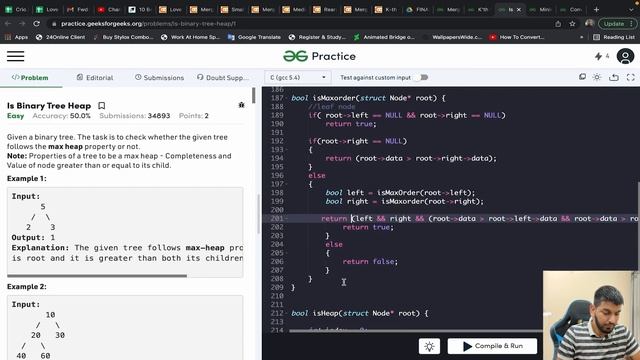The width and height of the screenshot is (640, 360).
Task: Open WallpapersWide bookmark
Action: [452, 37]
